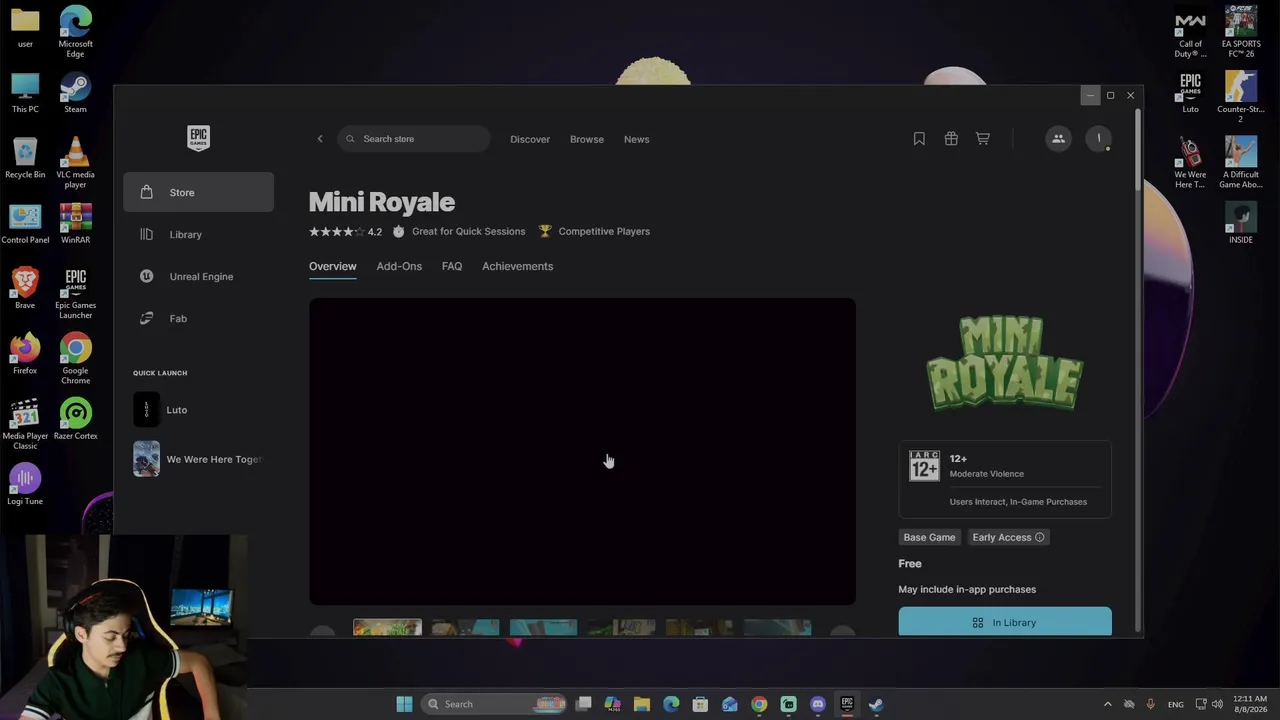Open INSIDE game desktop shortcut
1280x720 pixels.
(1240, 223)
